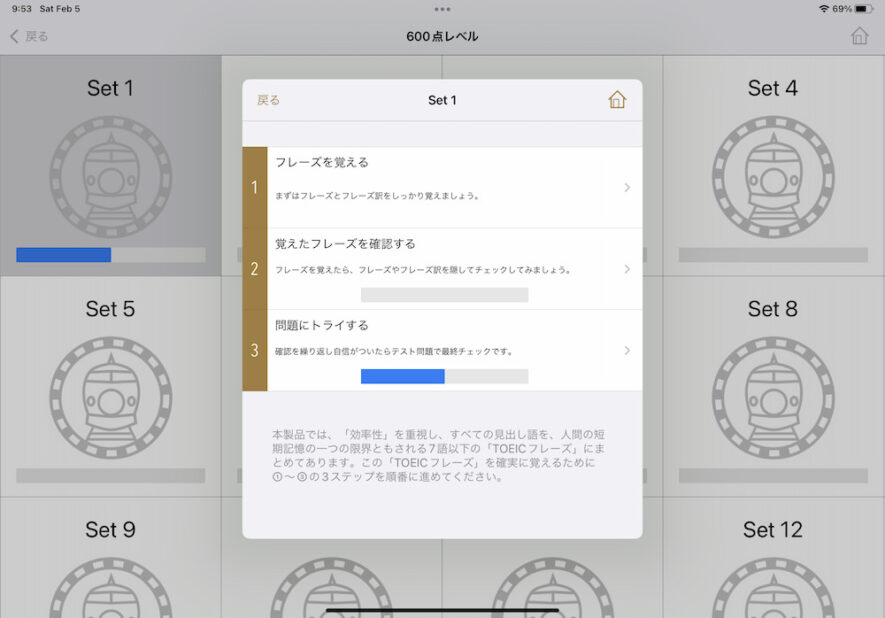
Task: Tap blue progress bar under Set 1 tile
Action: coord(111,255)
